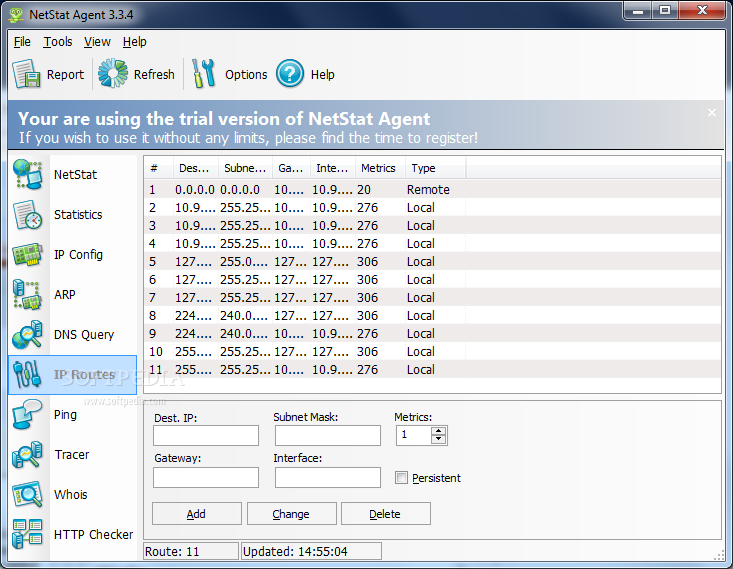
Task: Sort by the Ga... column header
Action: [291, 168]
